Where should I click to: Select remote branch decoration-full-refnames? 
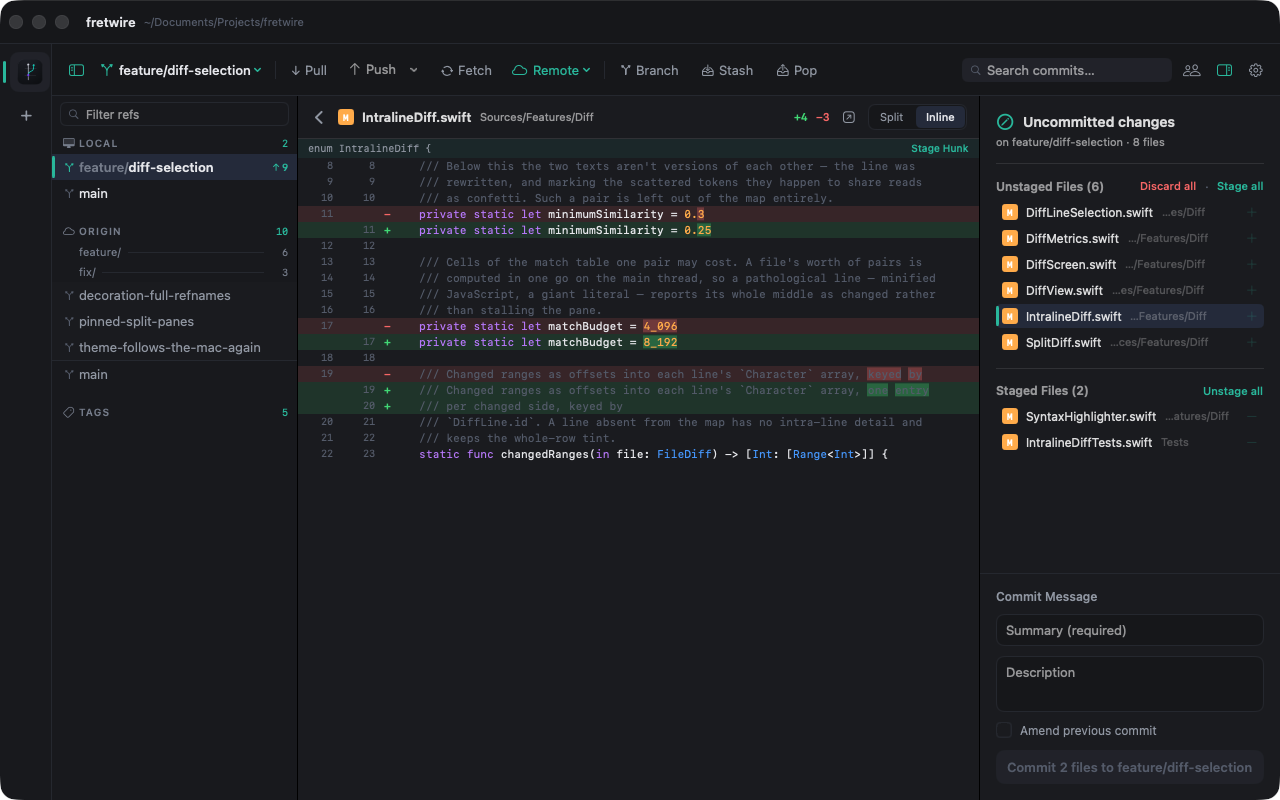tap(174, 295)
